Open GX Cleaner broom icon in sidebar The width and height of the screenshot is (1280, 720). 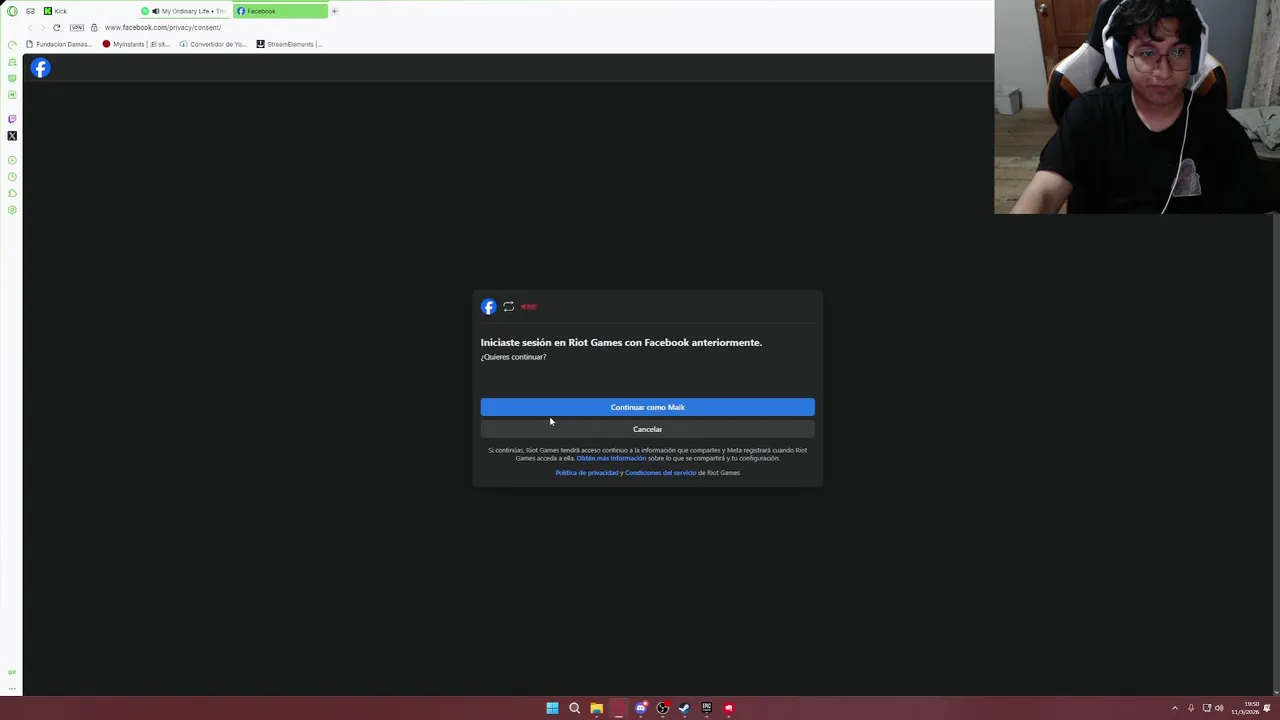click(x=12, y=62)
